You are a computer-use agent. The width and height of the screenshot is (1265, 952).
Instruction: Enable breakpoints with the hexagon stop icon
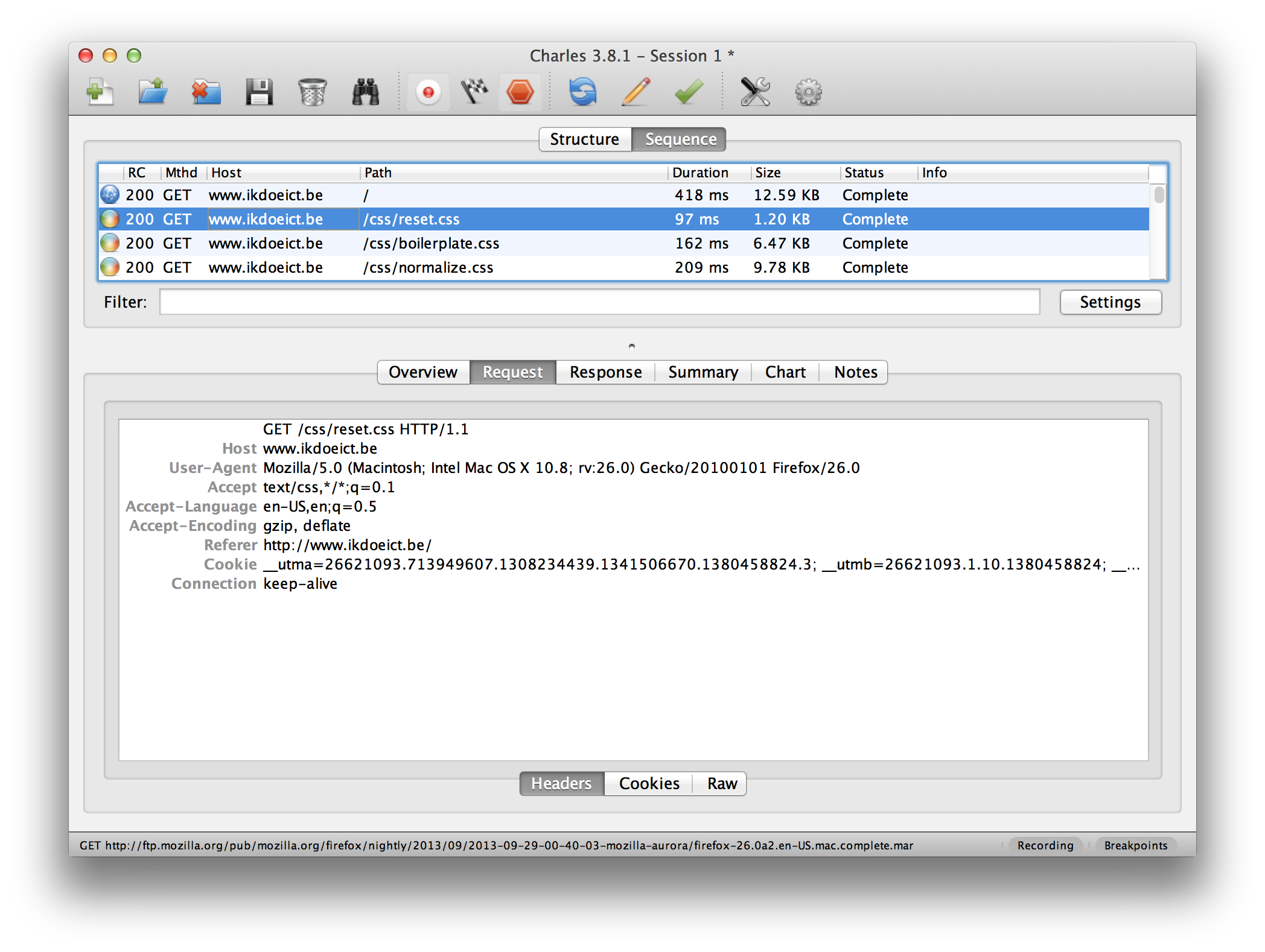[520, 92]
